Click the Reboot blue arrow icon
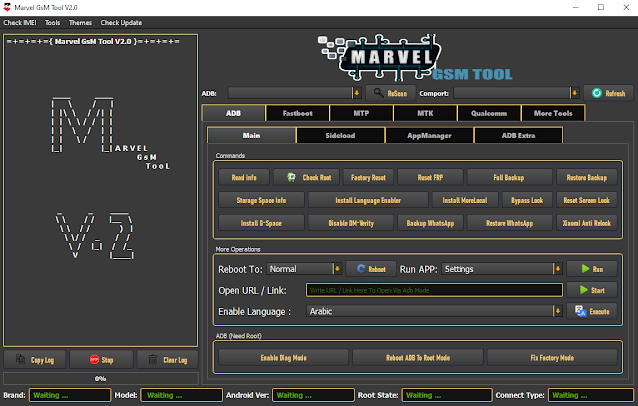This screenshot has width=638, height=406. tap(361, 268)
